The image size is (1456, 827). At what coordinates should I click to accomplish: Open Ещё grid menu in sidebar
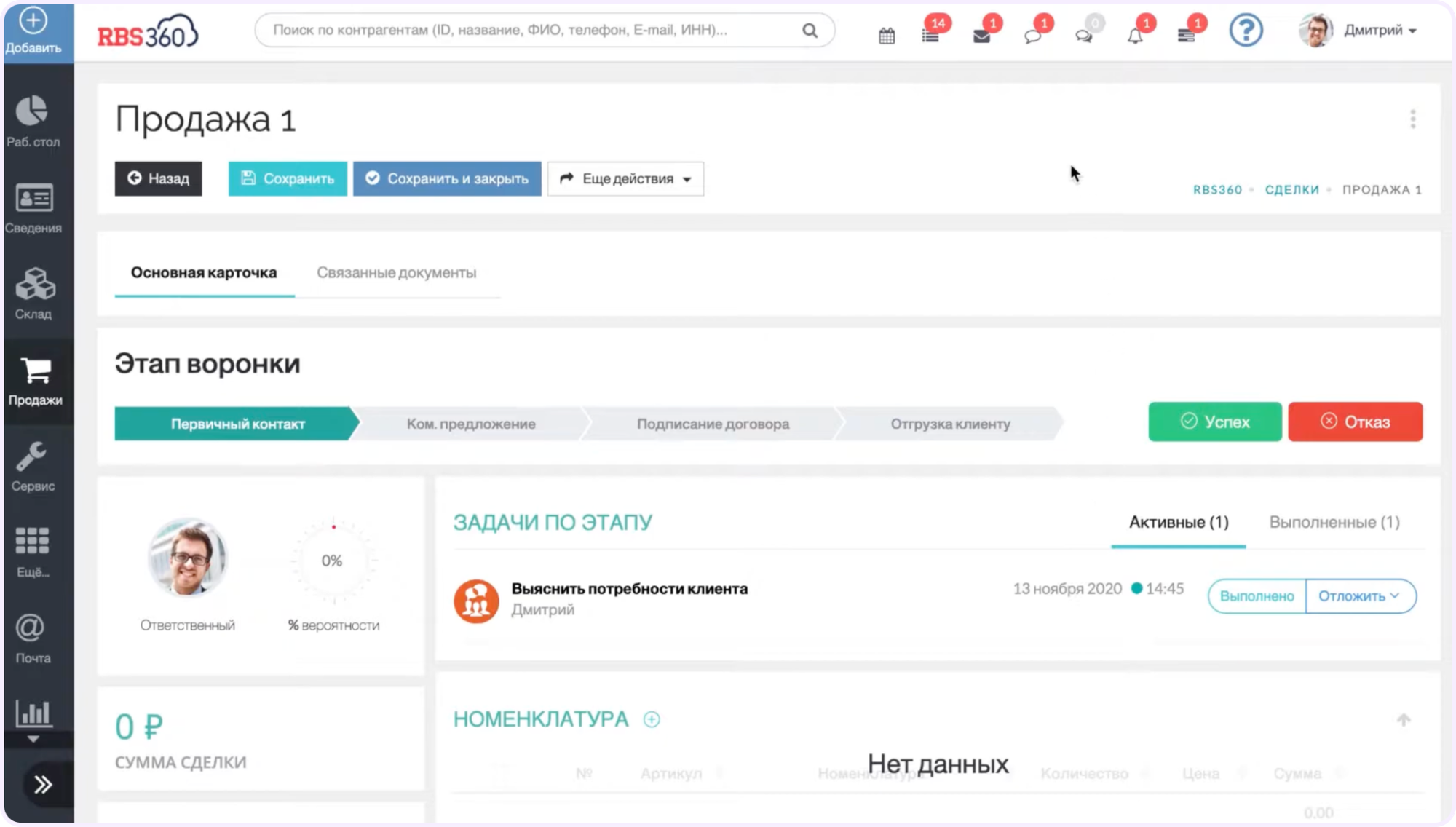click(33, 553)
